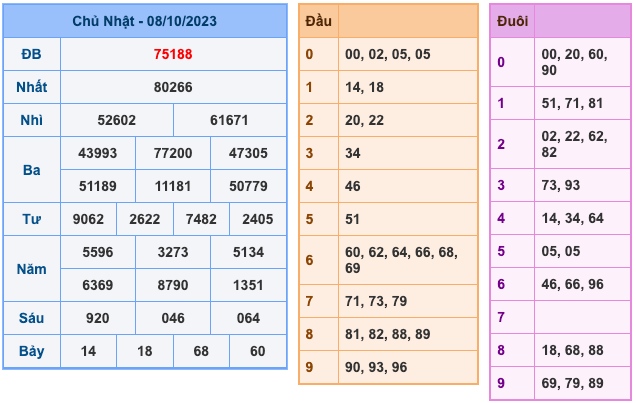The height and width of the screenshot is (403, 636).
Task: Click the Chủ Nhật - 08/10/2023 date header
Action: [145, 21]
